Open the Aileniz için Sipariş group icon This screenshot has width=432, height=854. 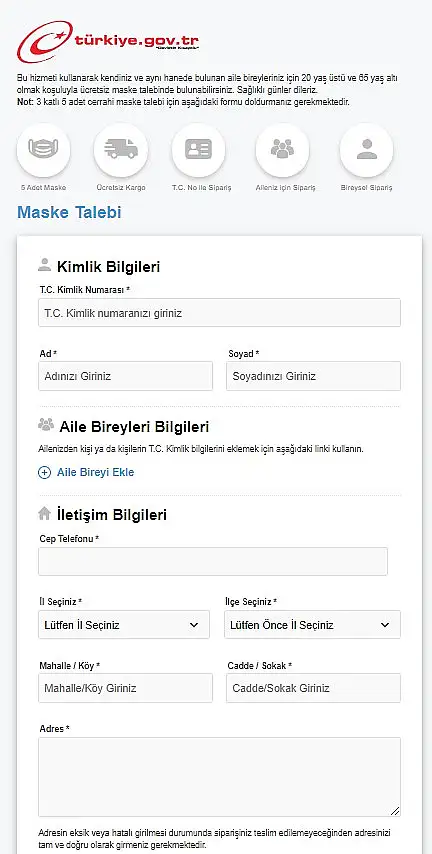(282, 150)
